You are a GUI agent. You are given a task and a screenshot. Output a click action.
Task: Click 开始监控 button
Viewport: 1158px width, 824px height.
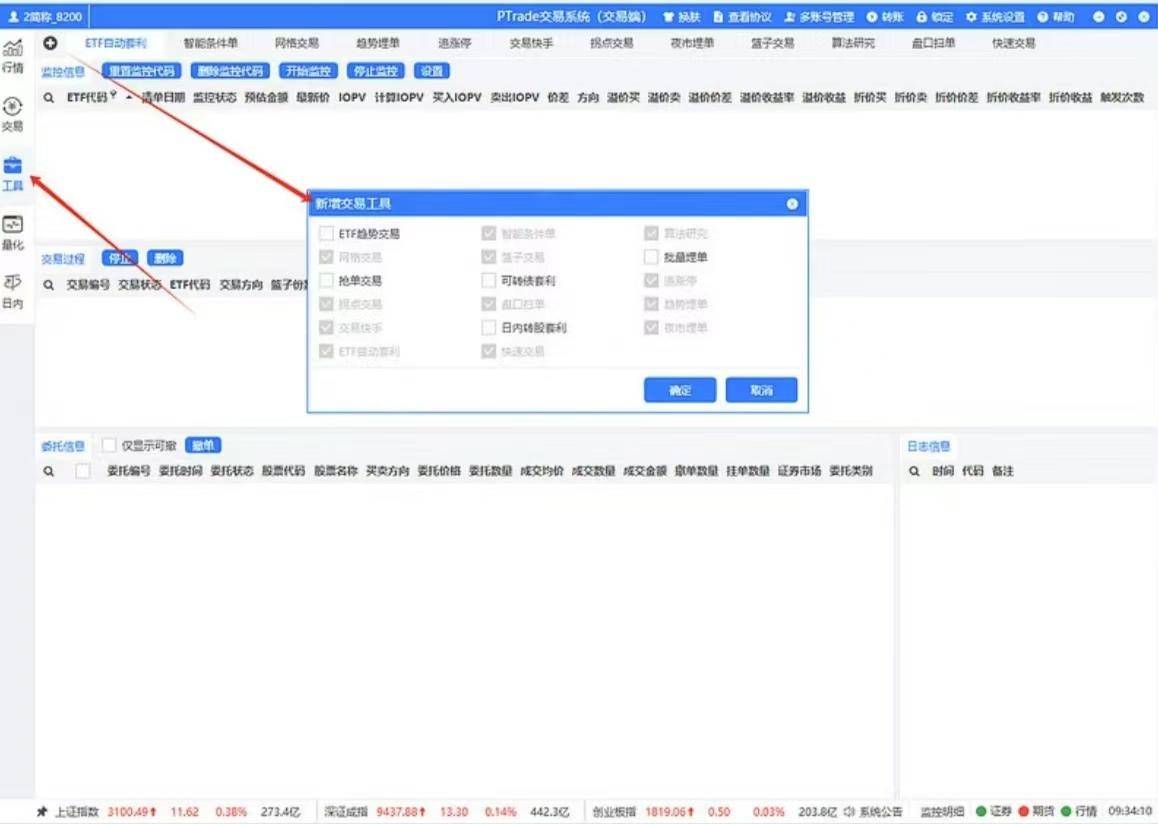pos(308,71)
